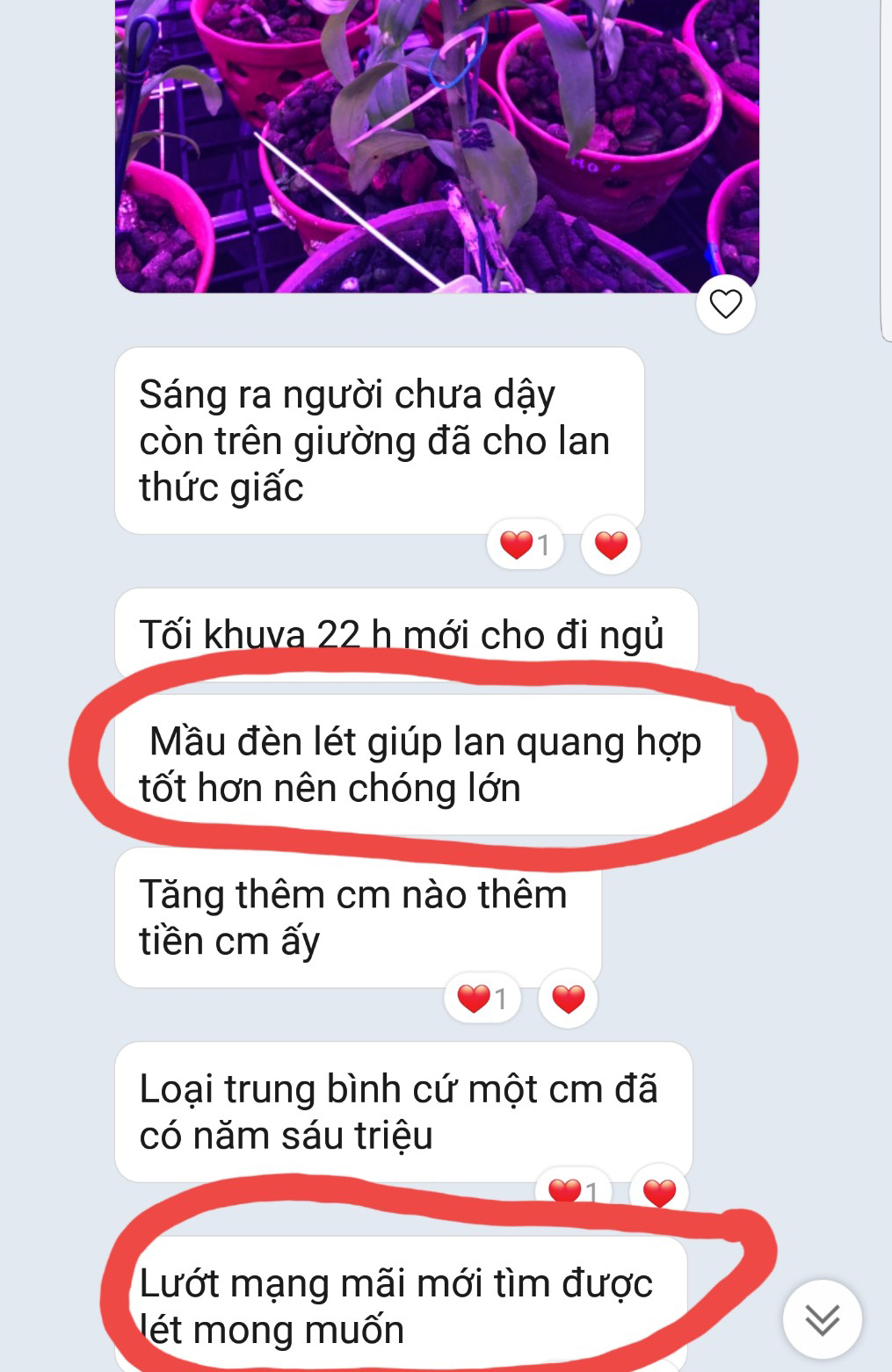Tap the text 'thức giấc' in first bubble
This screenshot has height=1372, width=892.
tap(221, 488)
